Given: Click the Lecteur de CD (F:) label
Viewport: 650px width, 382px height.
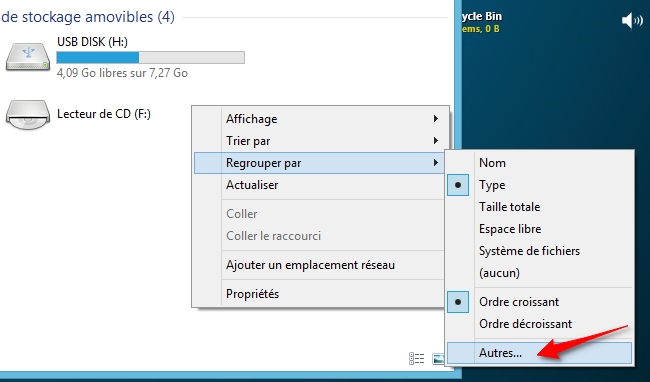Looking at the screenshot, I should 104,114.
